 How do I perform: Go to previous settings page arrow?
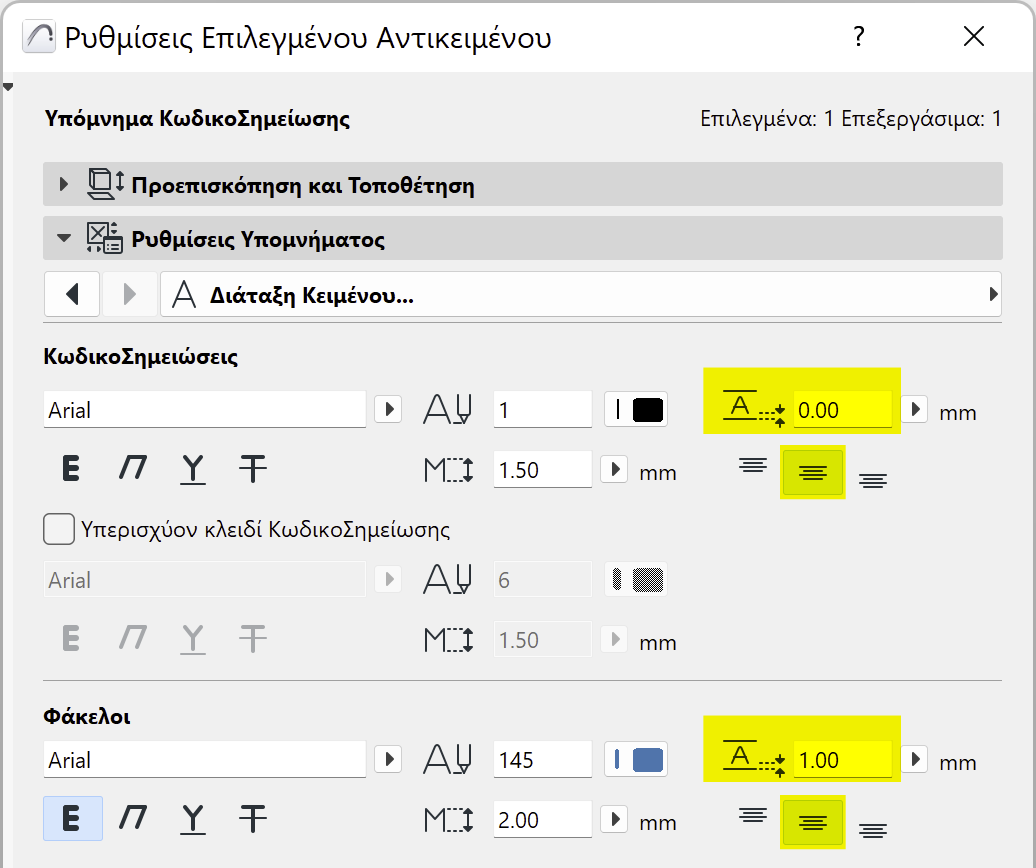[72, 295]
